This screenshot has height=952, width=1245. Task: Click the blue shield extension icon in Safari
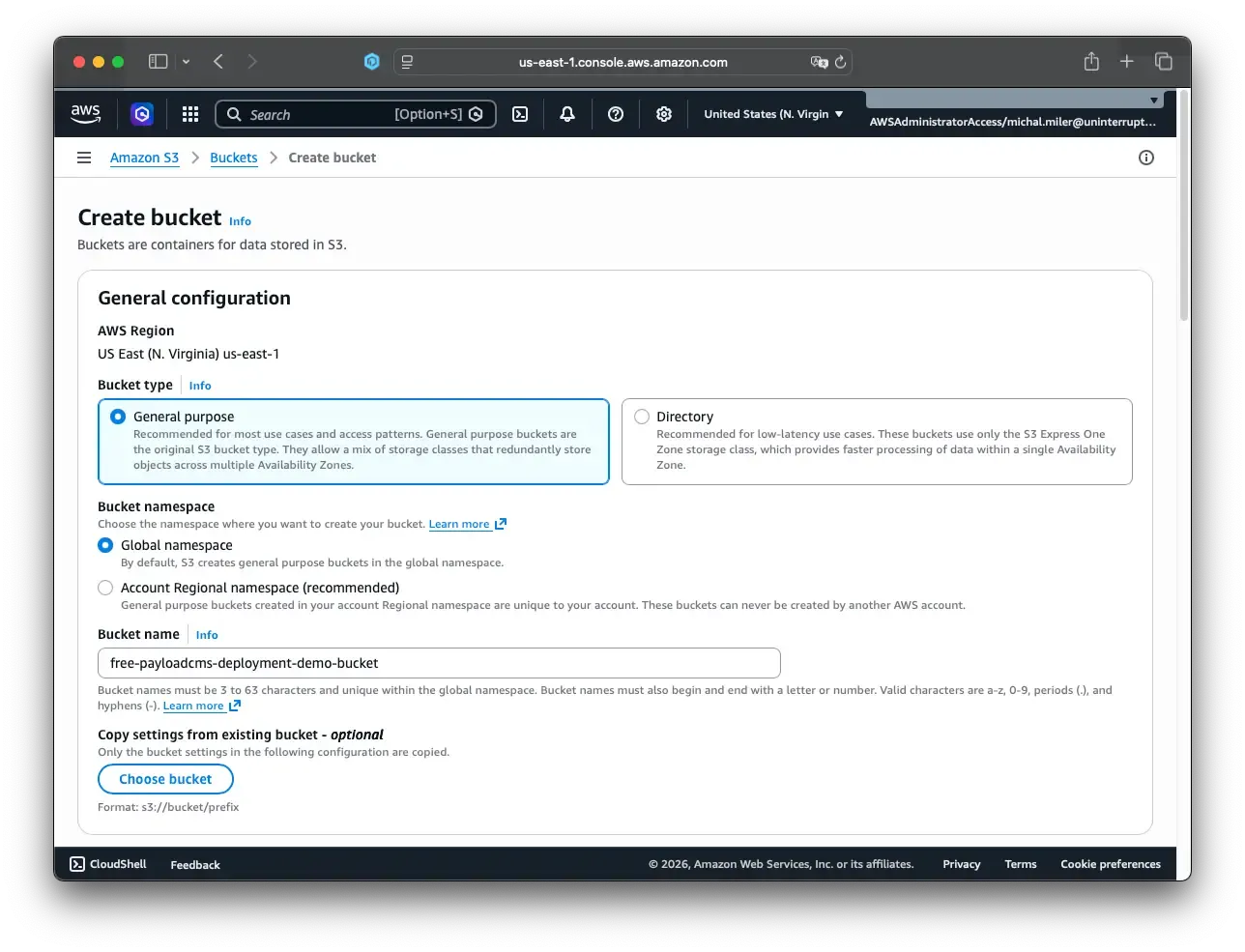372,62
